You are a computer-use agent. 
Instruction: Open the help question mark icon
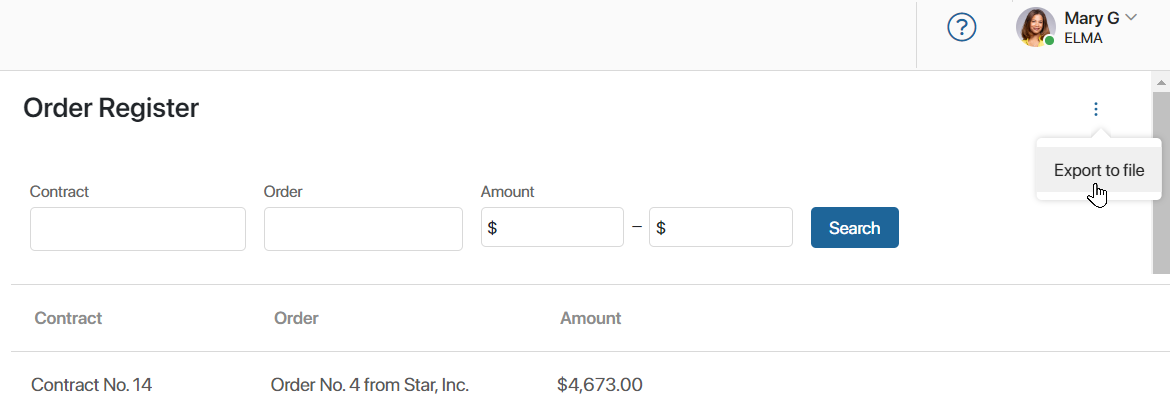tap(962, 28)
